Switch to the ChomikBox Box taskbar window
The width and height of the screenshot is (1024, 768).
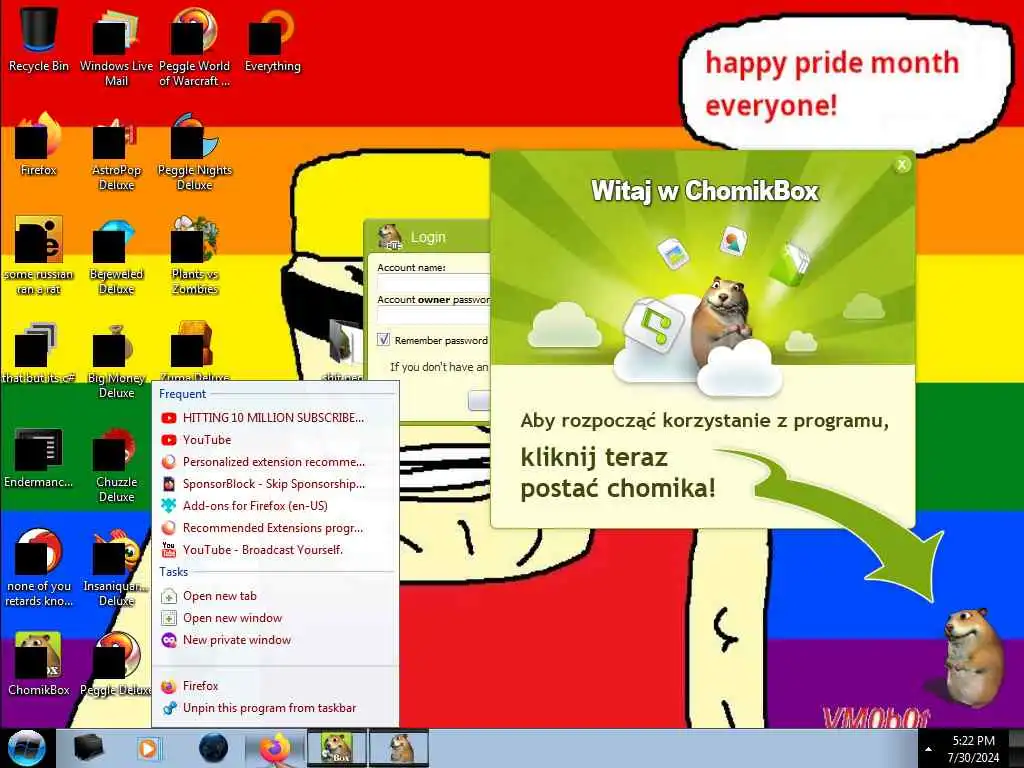click(337, 748)
